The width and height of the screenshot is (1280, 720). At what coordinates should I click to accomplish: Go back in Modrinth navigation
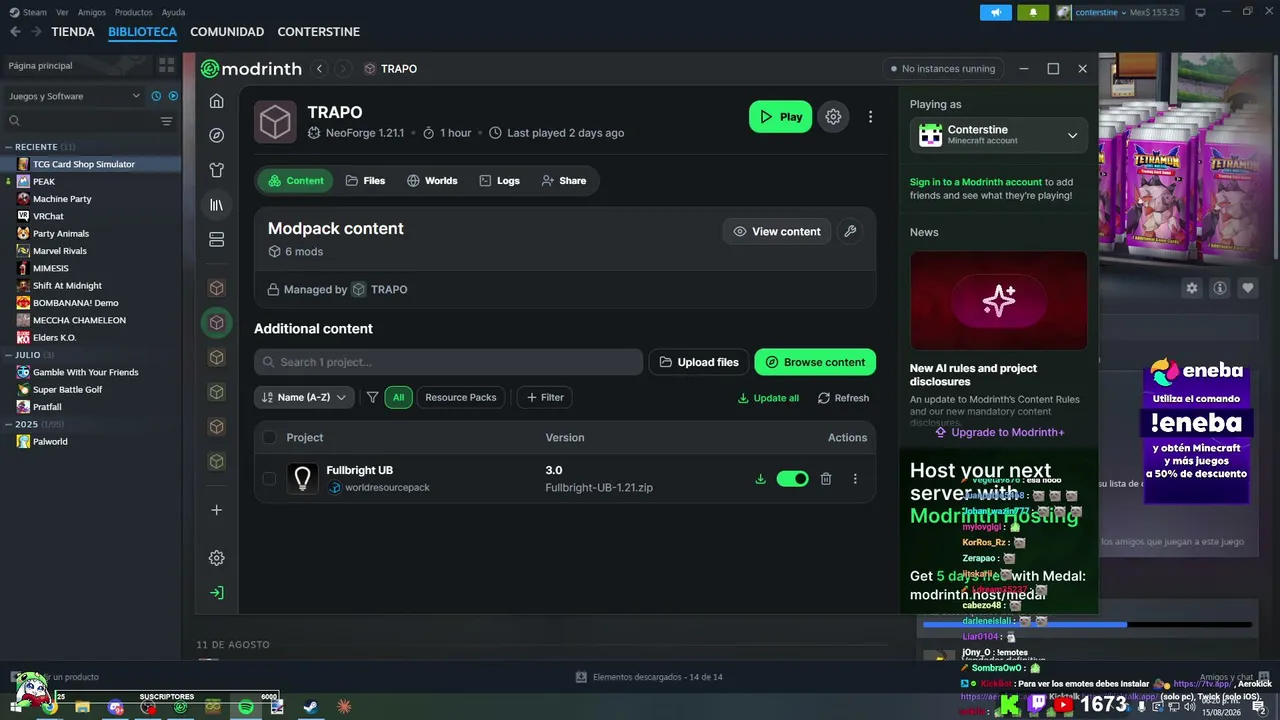coord(320,69)
